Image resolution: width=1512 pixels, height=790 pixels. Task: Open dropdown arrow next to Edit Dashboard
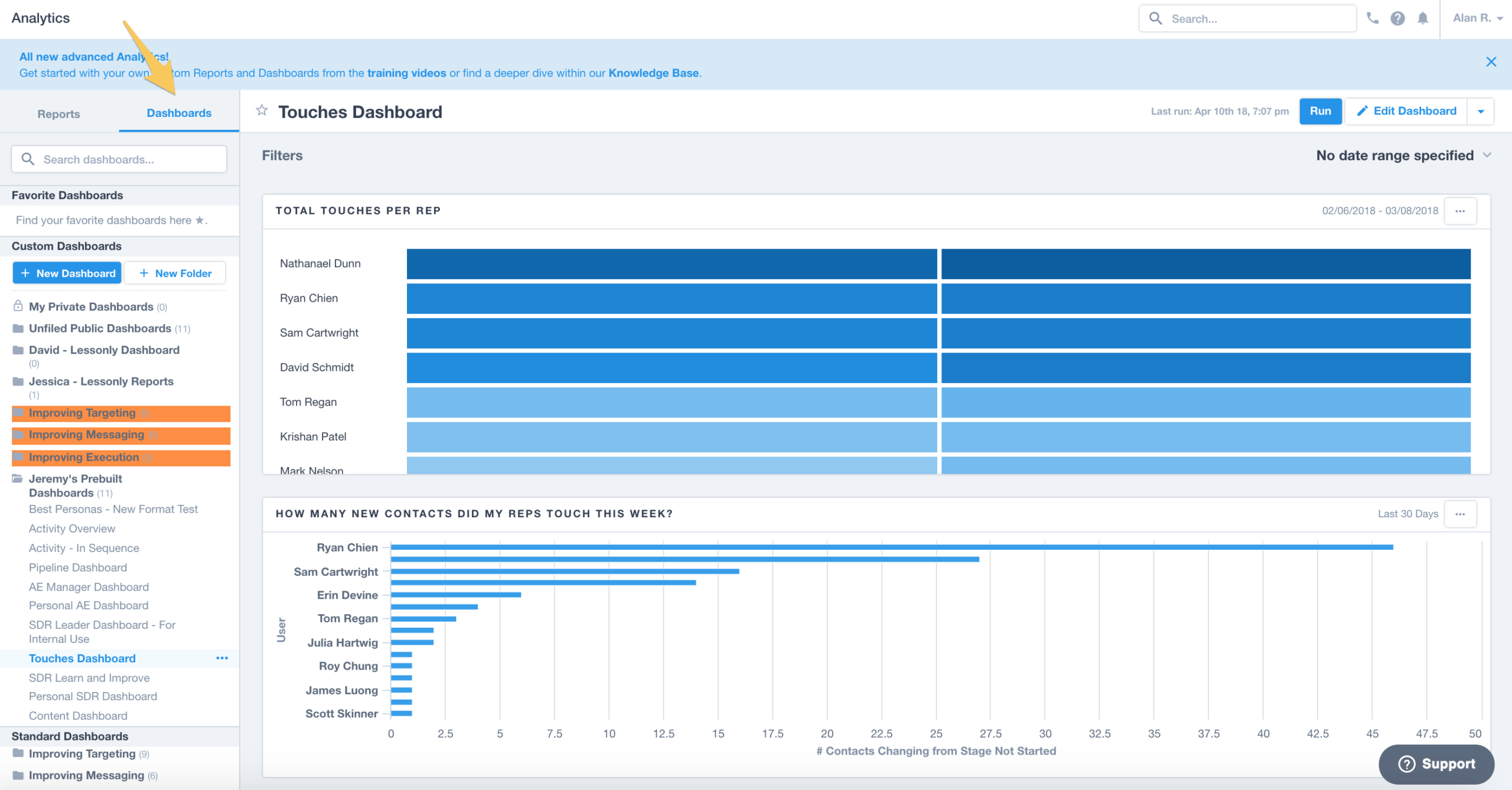click(x=1481, y=111)
